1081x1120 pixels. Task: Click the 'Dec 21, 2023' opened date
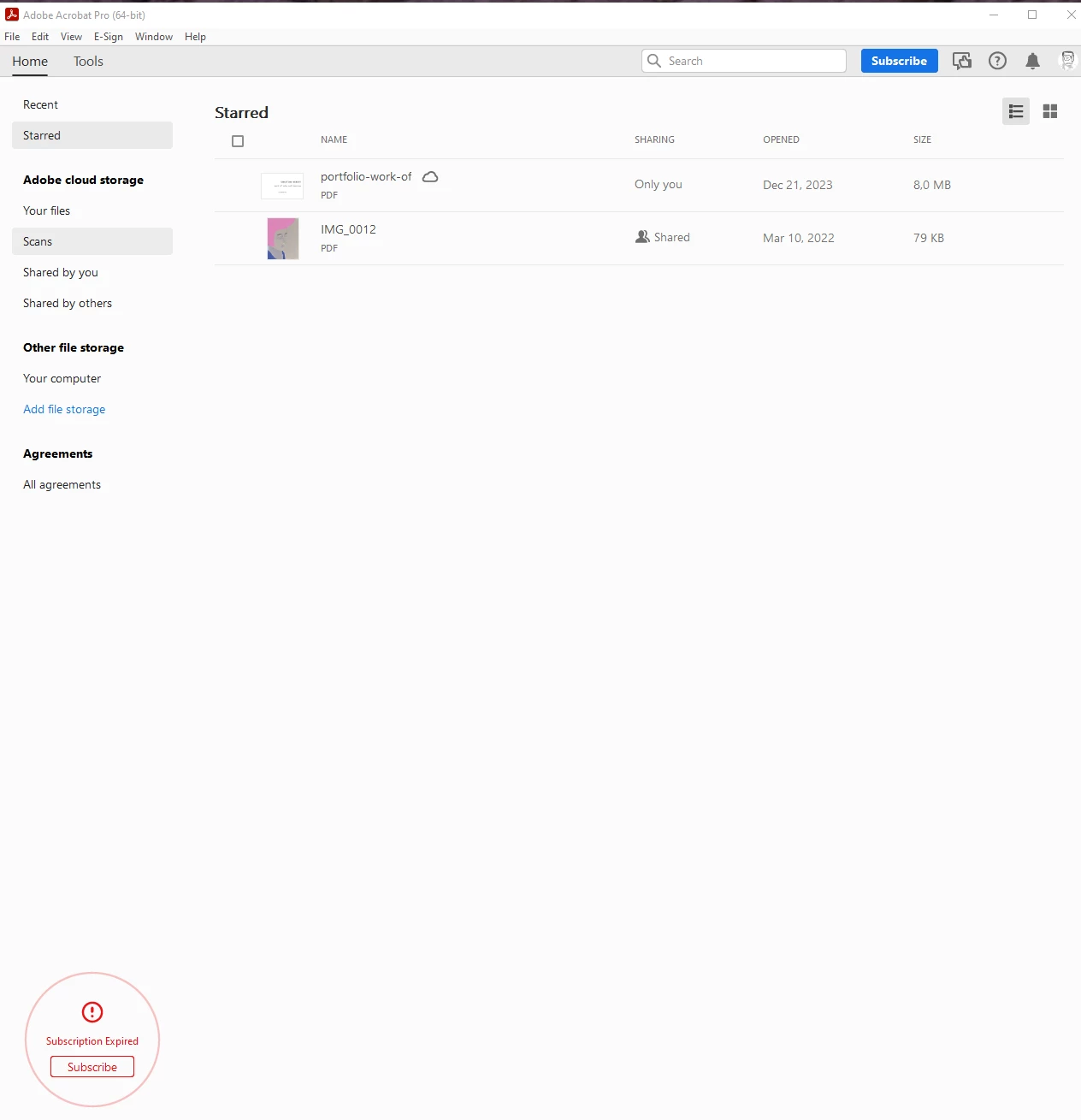[x=797, y=185]
